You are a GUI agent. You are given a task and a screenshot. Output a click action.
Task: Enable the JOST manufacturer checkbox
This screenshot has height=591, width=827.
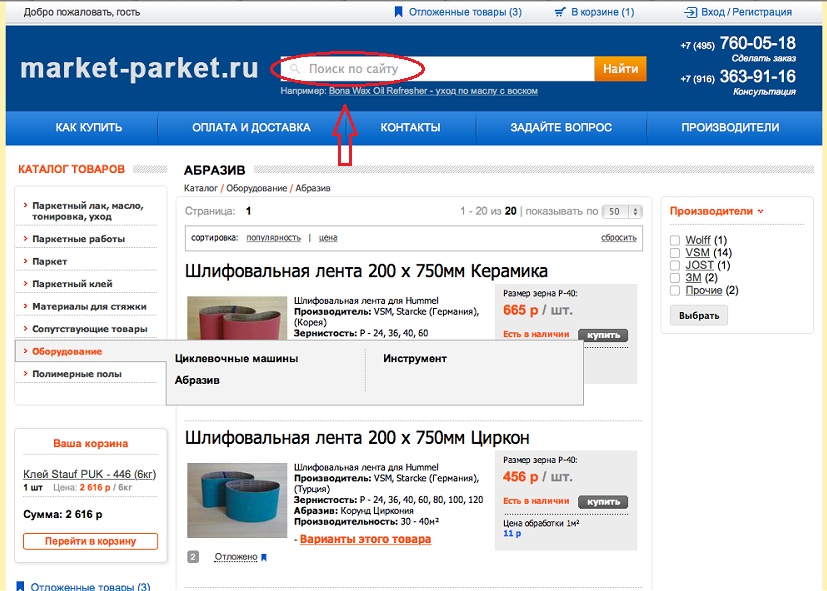675,265
